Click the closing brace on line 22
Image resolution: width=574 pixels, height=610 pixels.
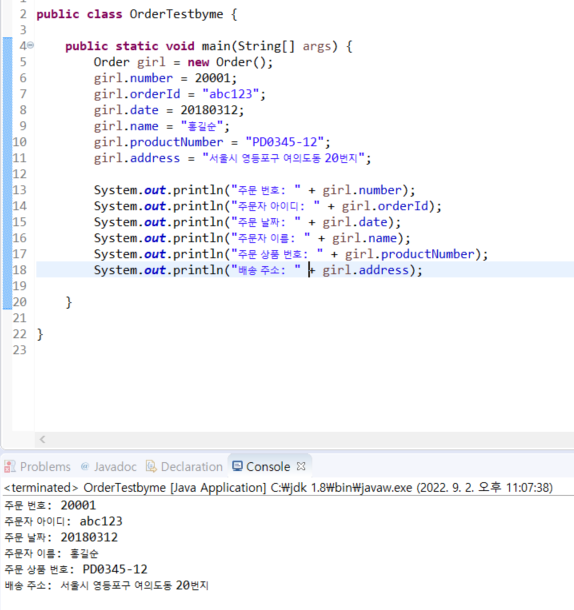click(40, 334)
